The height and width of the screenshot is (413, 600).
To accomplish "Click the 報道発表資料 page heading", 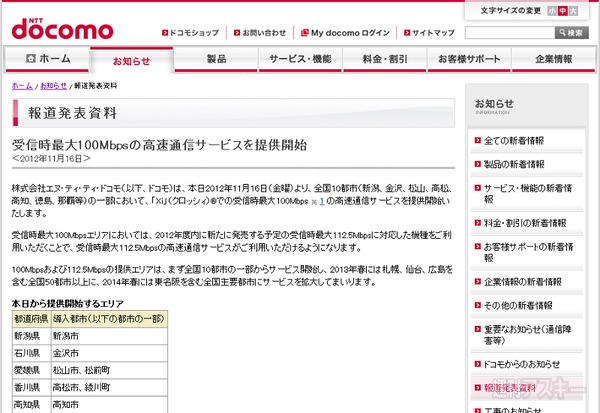I will (72, 113).
